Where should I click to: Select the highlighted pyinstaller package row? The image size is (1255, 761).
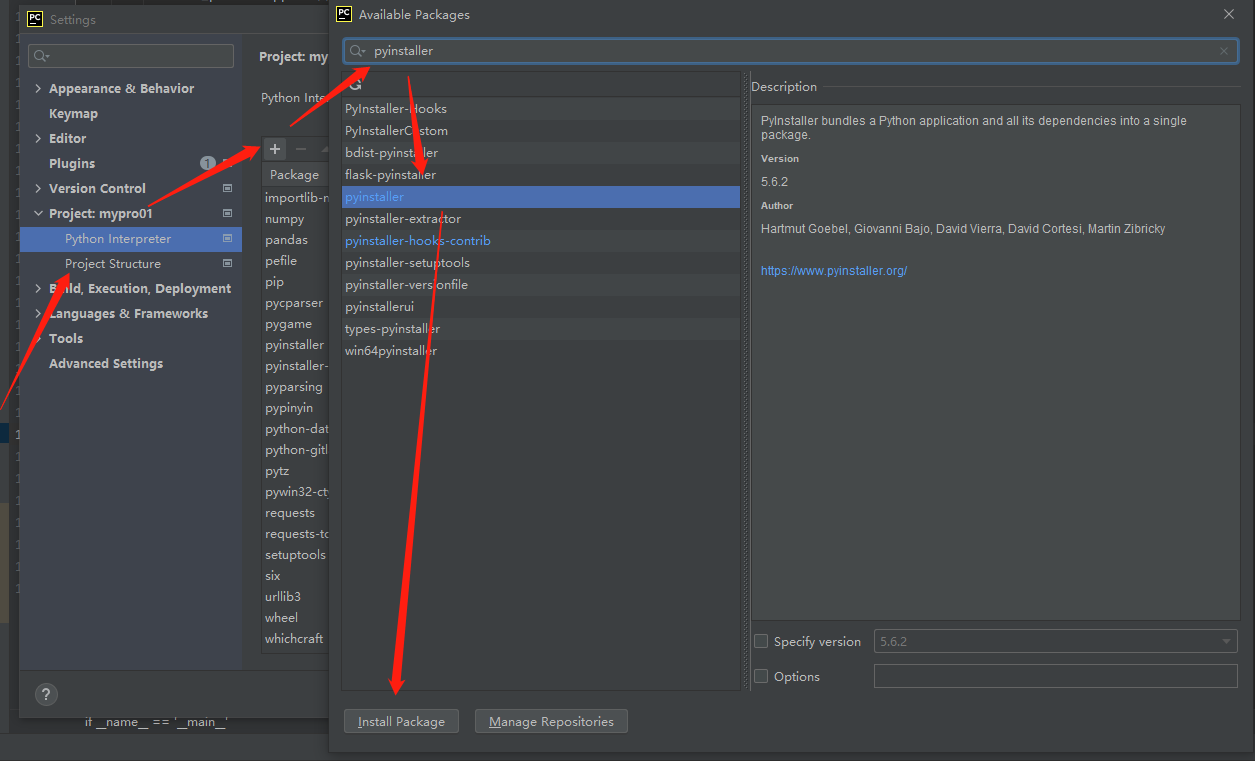(541, 197)
